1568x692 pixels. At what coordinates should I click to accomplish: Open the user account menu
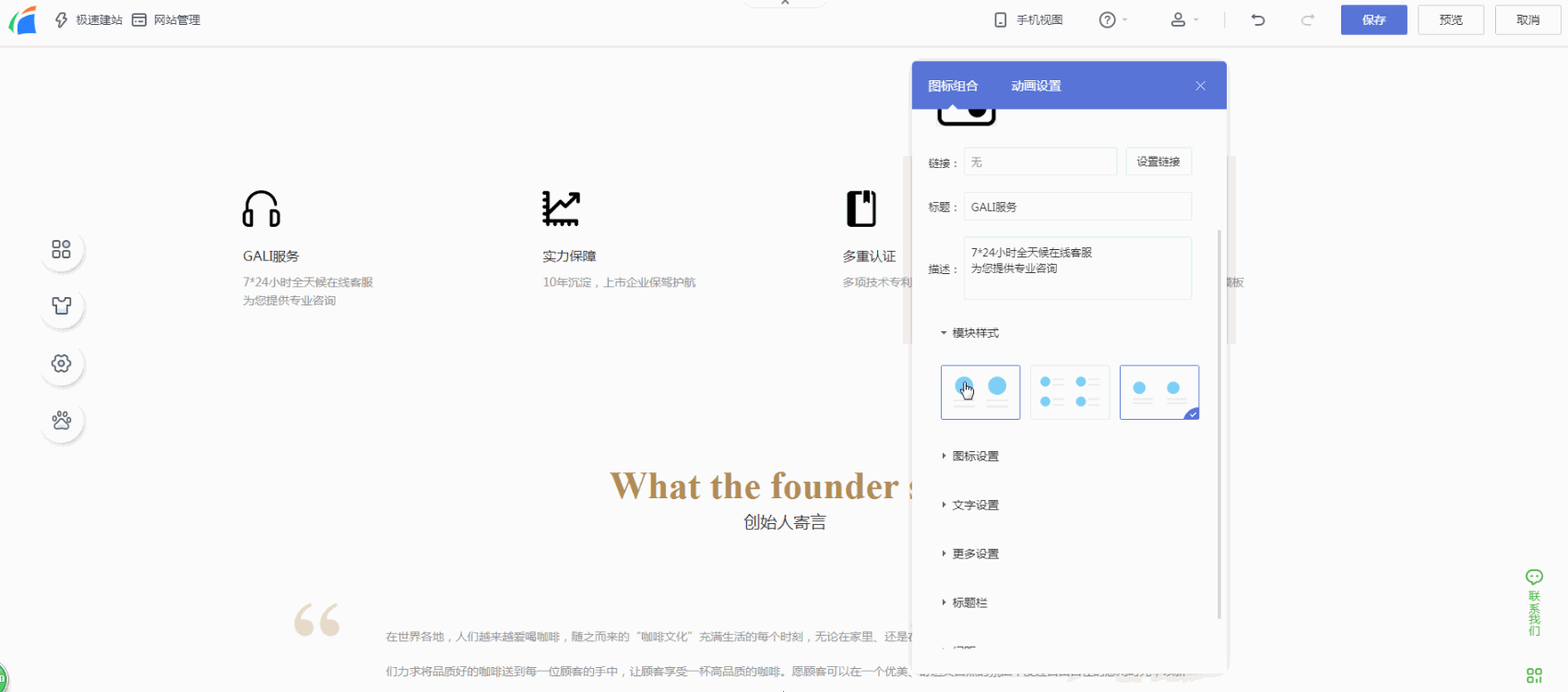1184,19
